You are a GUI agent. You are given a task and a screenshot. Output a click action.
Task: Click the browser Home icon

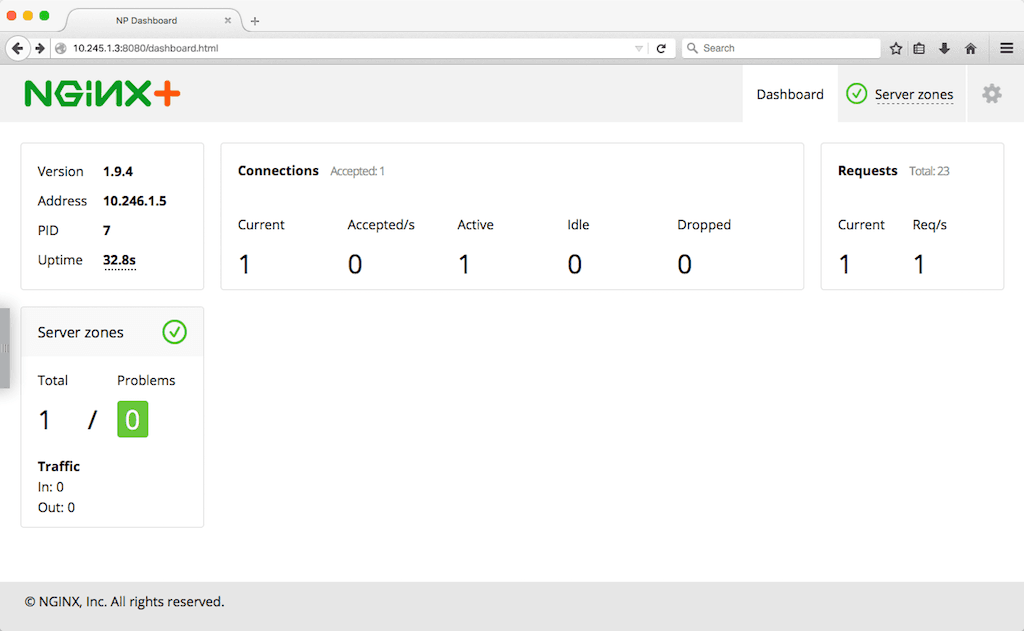pos(969,47)
